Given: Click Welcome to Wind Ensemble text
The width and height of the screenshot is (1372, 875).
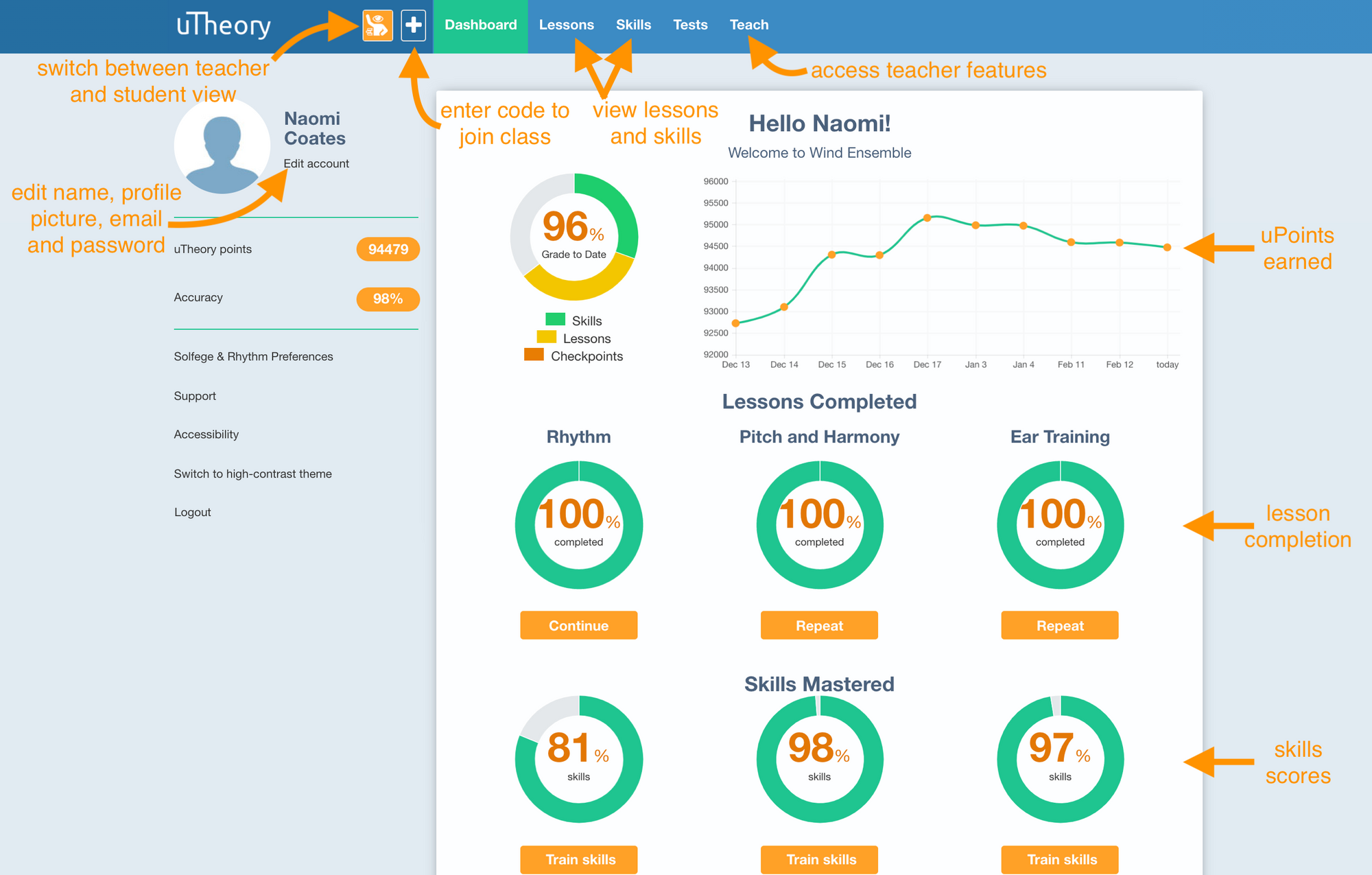Looking at the screenshot, I should (x=820, y=152).
